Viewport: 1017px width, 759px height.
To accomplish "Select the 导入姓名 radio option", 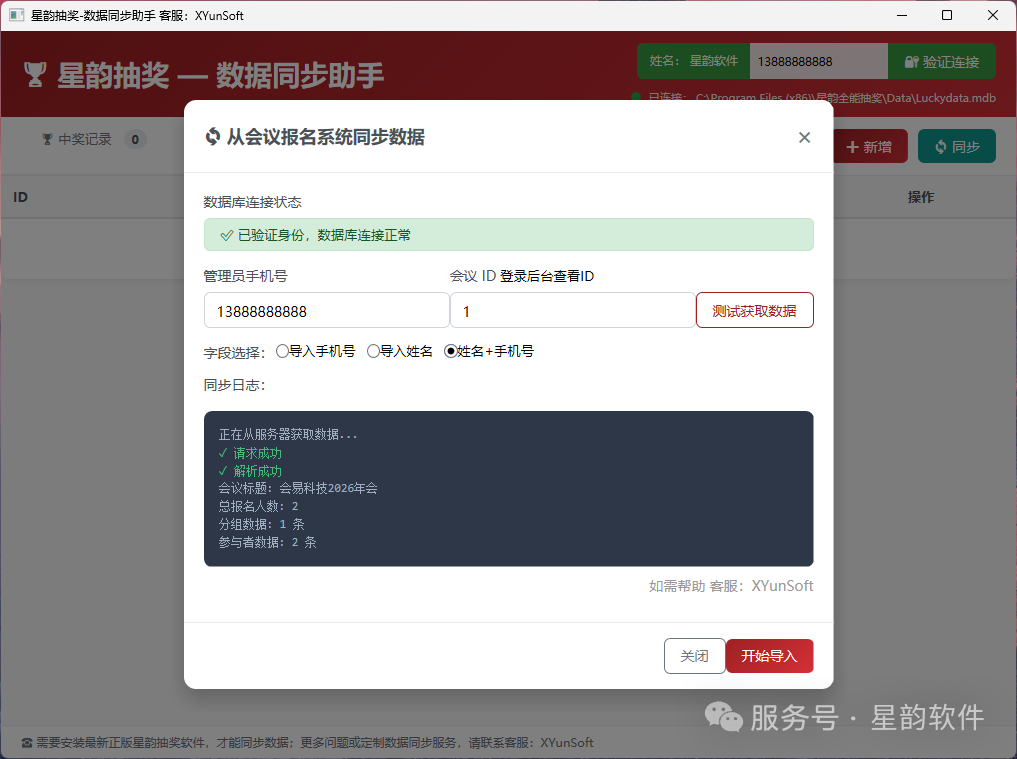I will click(374, 351).
